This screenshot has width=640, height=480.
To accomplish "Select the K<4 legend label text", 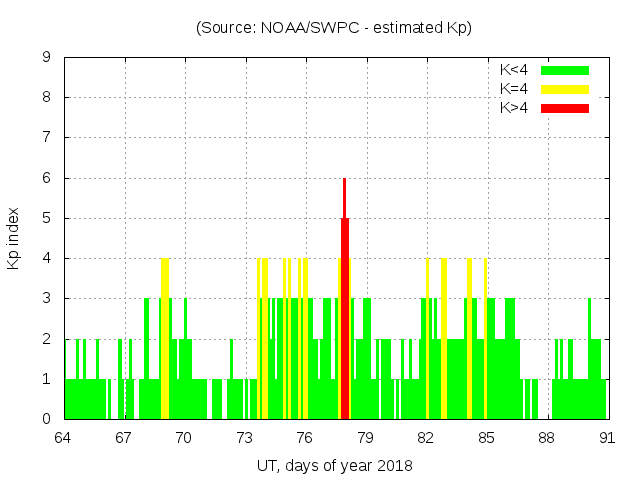I will pyautogui.click(x=514, y=70).
